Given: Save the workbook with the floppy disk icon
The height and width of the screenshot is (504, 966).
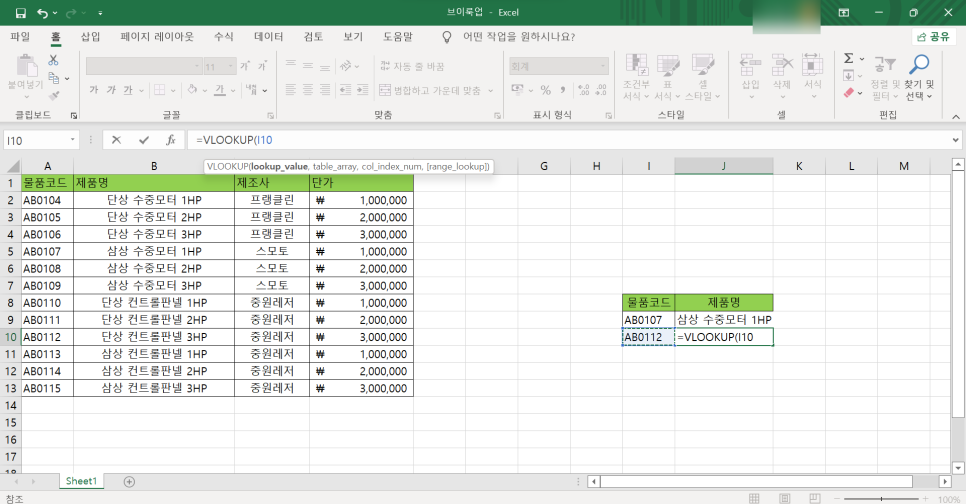Looking at the screenshot, I should coord(20,13).
